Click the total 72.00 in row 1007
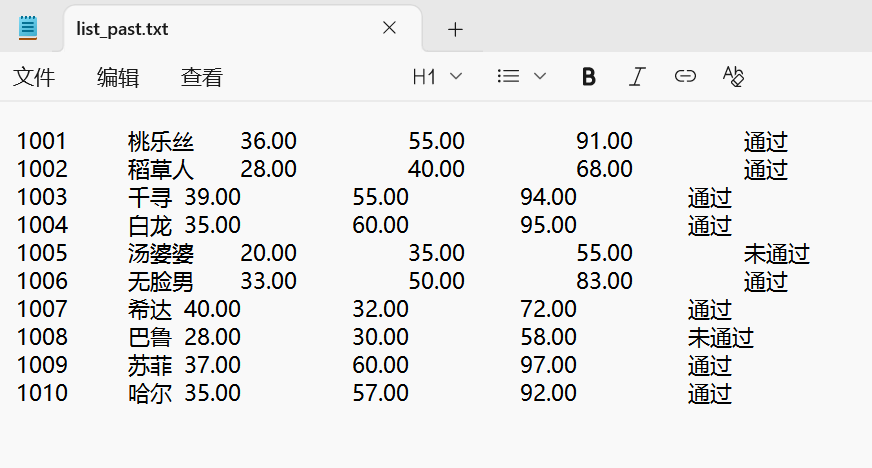872x468 pixels. 548,309
